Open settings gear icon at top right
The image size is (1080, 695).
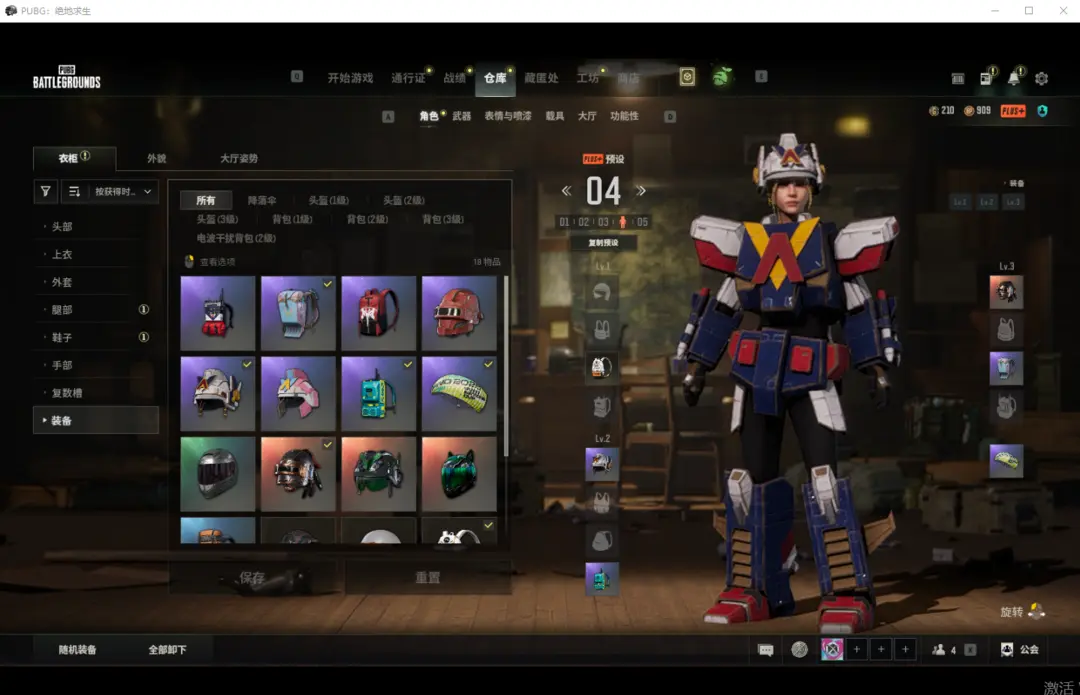[x=1041, y=79]
